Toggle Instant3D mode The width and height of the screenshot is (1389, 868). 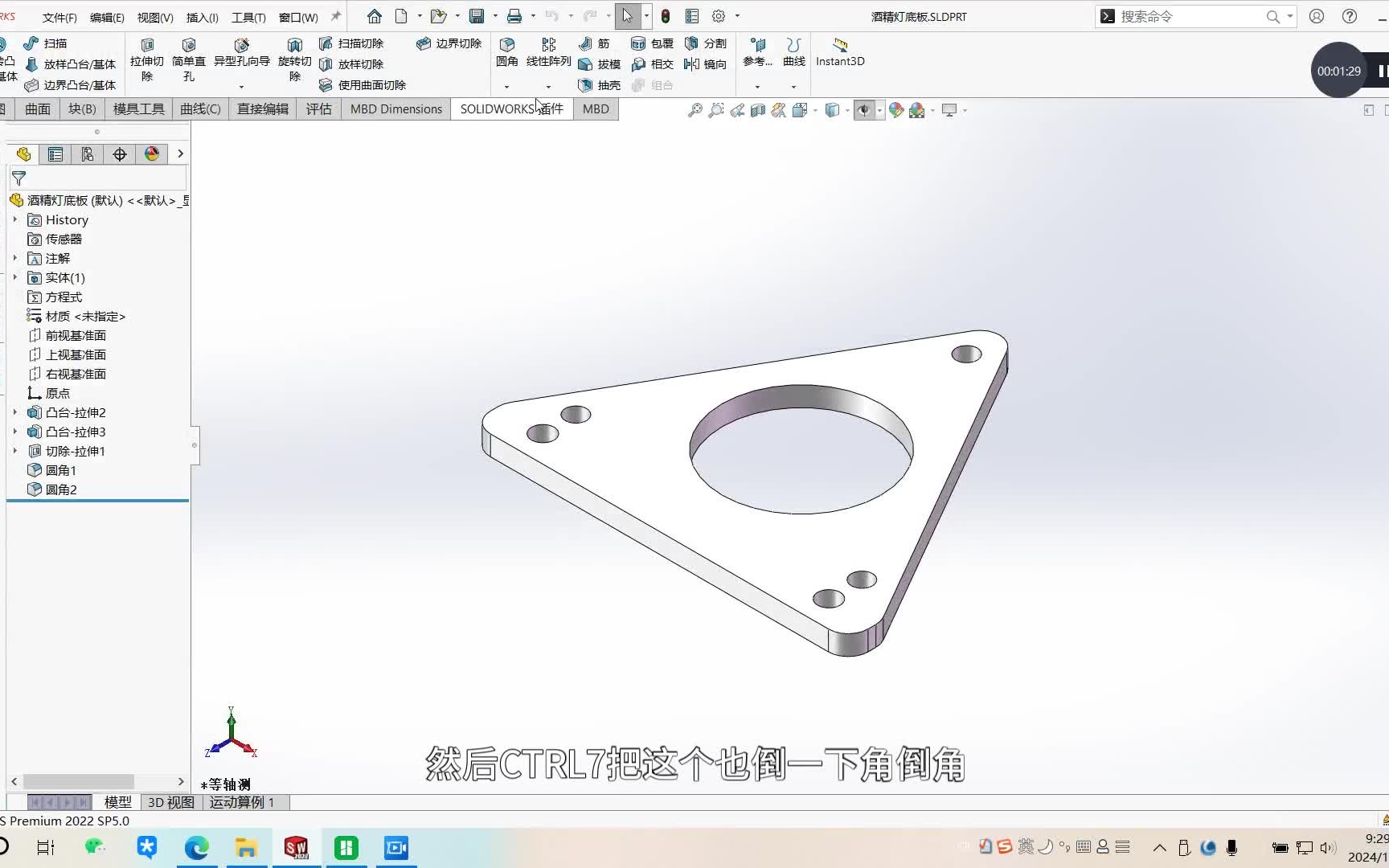(x=839, y=53)
